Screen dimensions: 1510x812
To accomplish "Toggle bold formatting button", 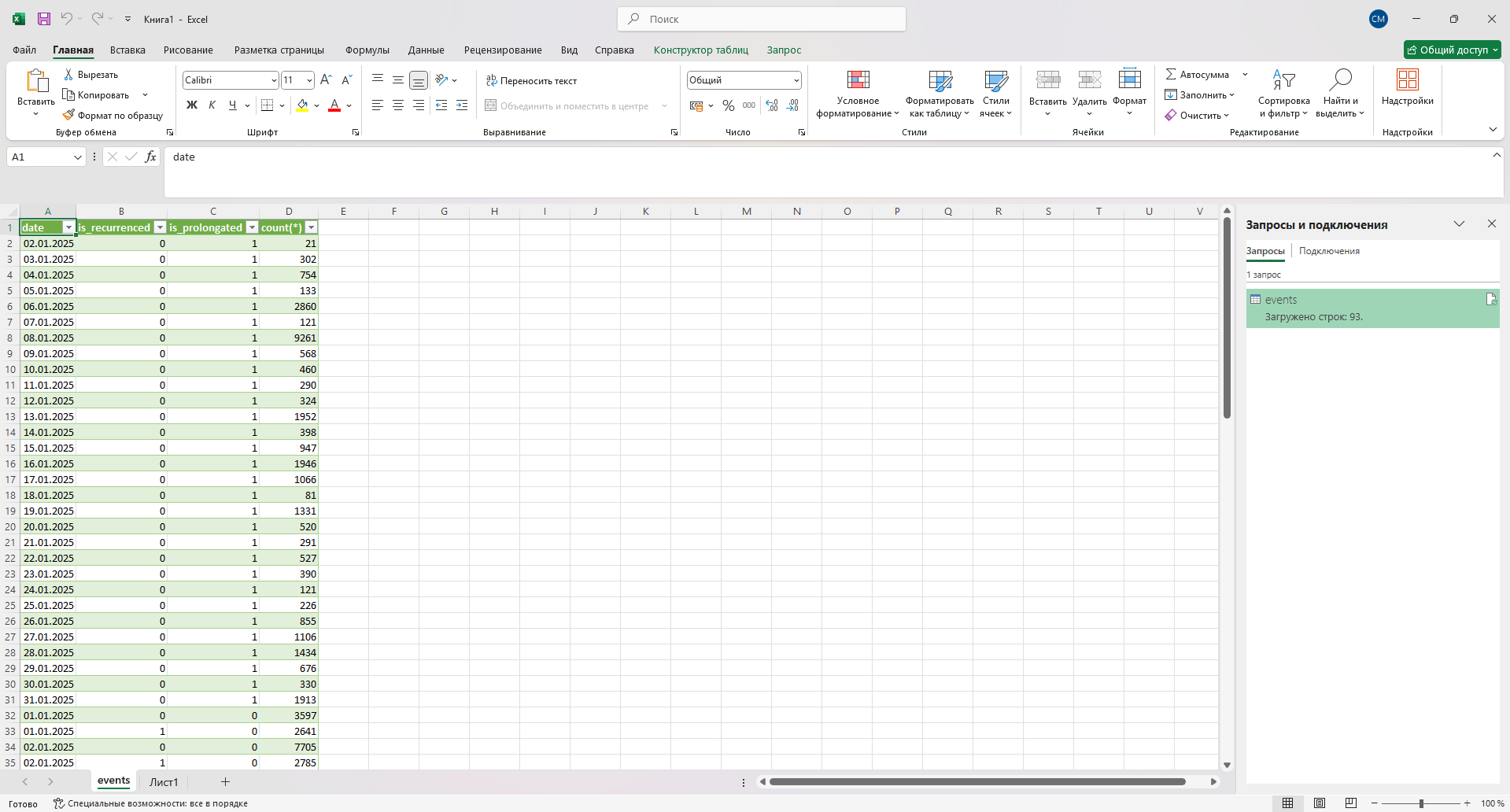I will click(x=191, y=105).
